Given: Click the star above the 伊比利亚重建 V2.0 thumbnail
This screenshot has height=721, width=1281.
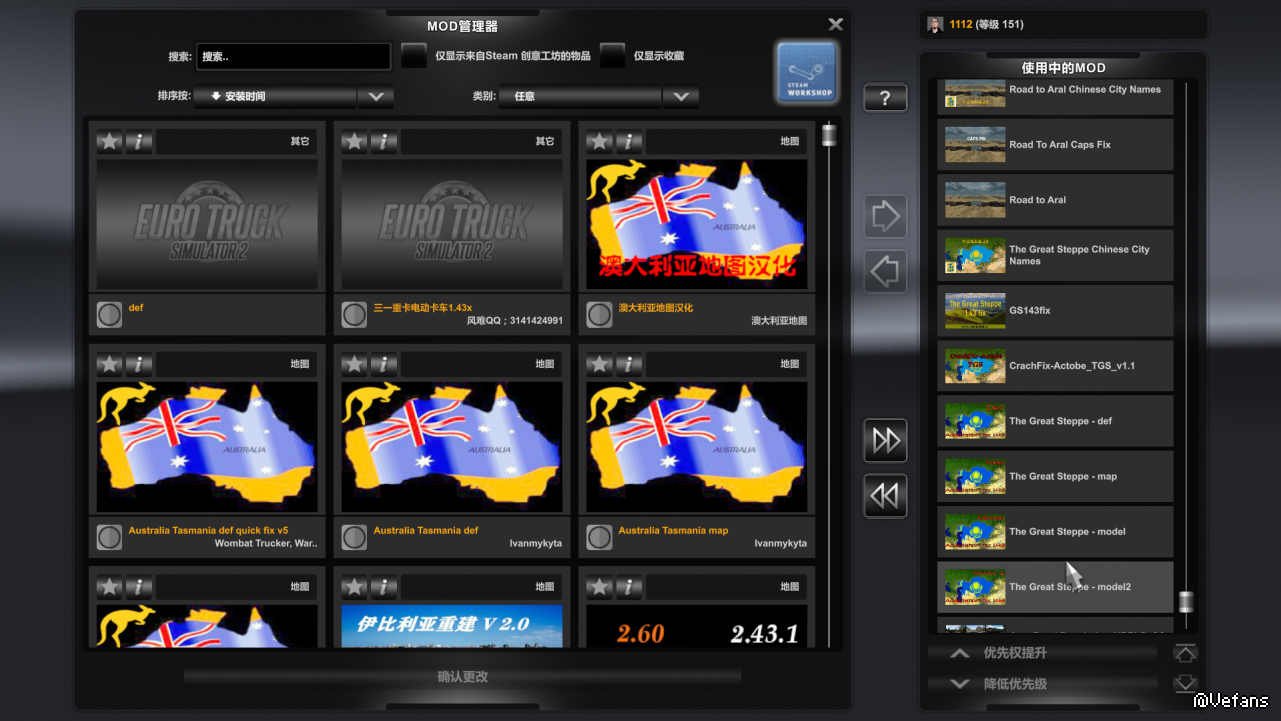Looking at the screenshot, I should click(x=355, y=587).
